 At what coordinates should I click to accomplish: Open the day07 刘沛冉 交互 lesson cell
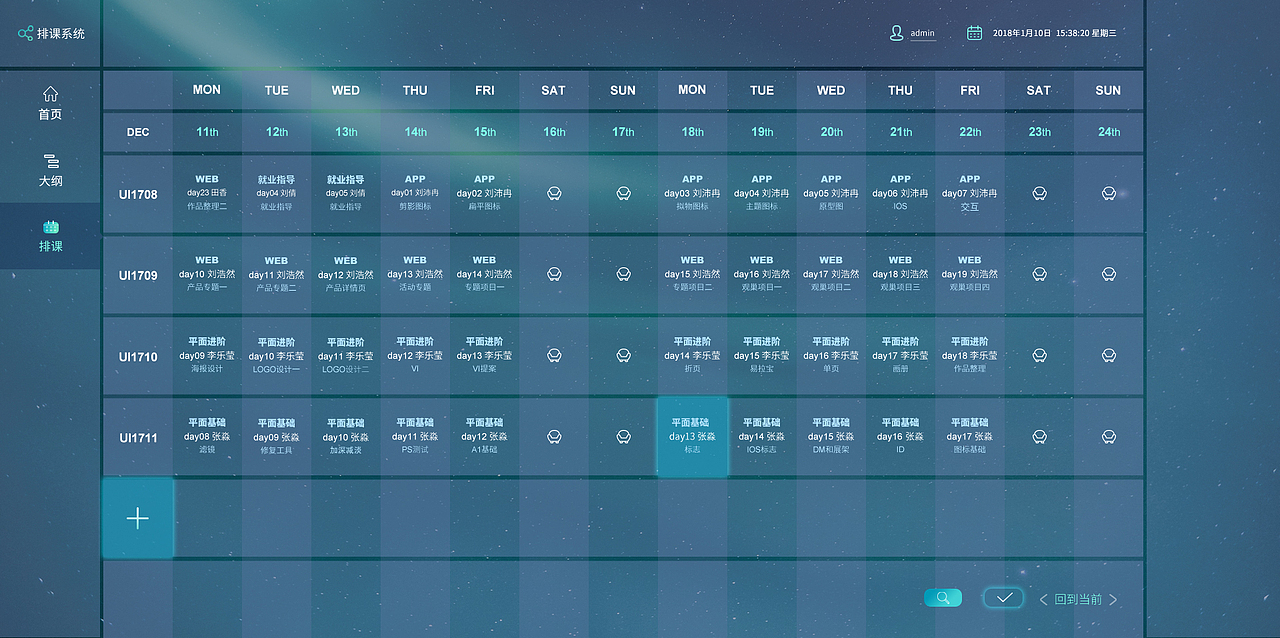pyautogui.click(x=970, y=193)
